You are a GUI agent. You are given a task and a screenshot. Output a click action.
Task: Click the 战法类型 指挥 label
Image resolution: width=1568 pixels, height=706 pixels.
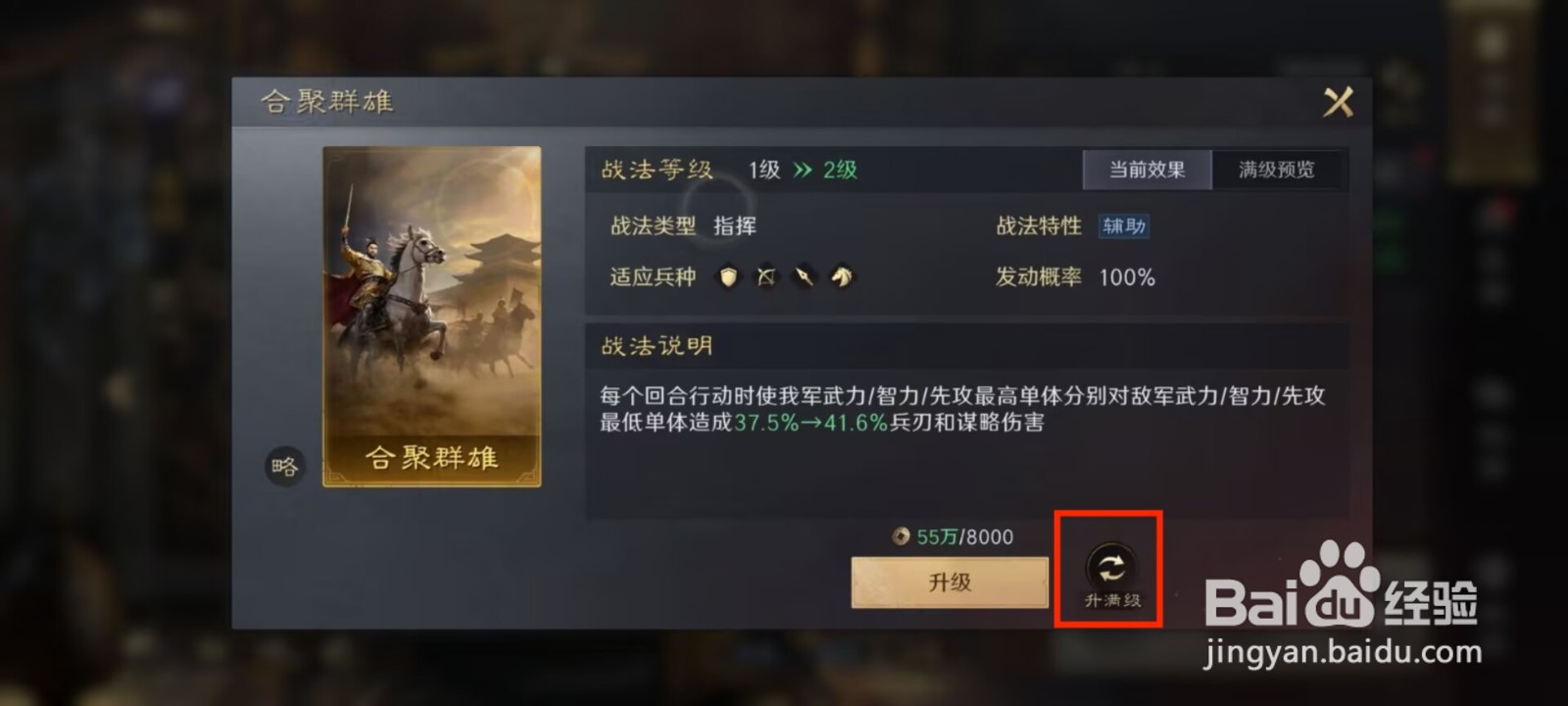683,227
